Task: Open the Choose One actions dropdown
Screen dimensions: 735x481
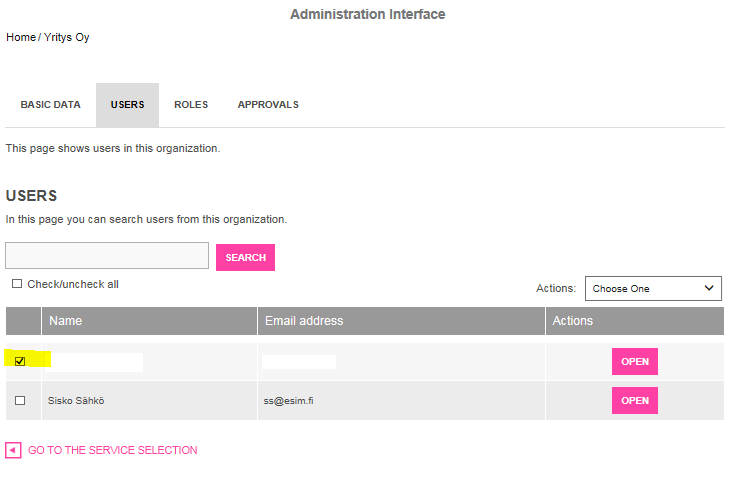Action: [653, 288]
